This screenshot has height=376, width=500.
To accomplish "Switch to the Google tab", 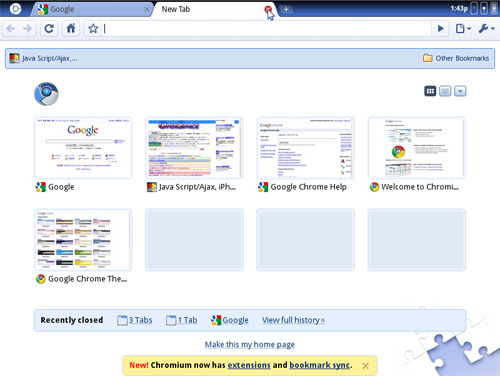I will tap(92, 9).
